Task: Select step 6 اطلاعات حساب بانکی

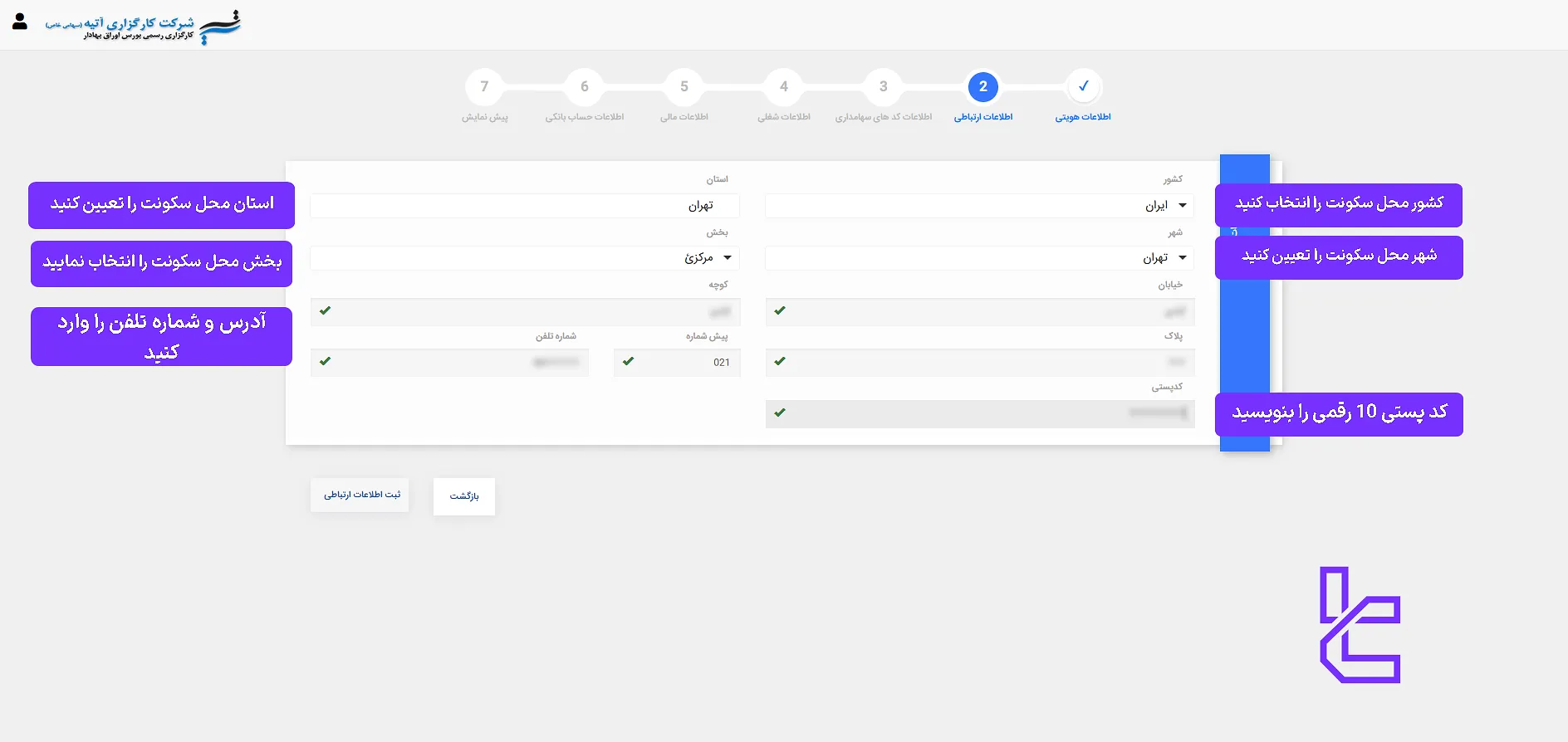Action: [585, 86]
